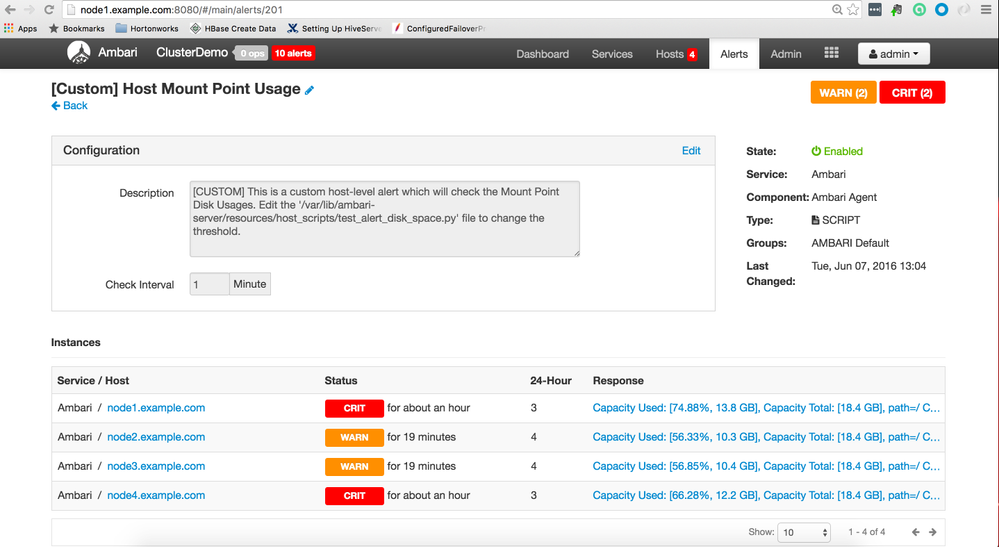This screenshot has width=999, height=547.
Task: Click Edit in the Configuration panel
Action: [691, 151]
